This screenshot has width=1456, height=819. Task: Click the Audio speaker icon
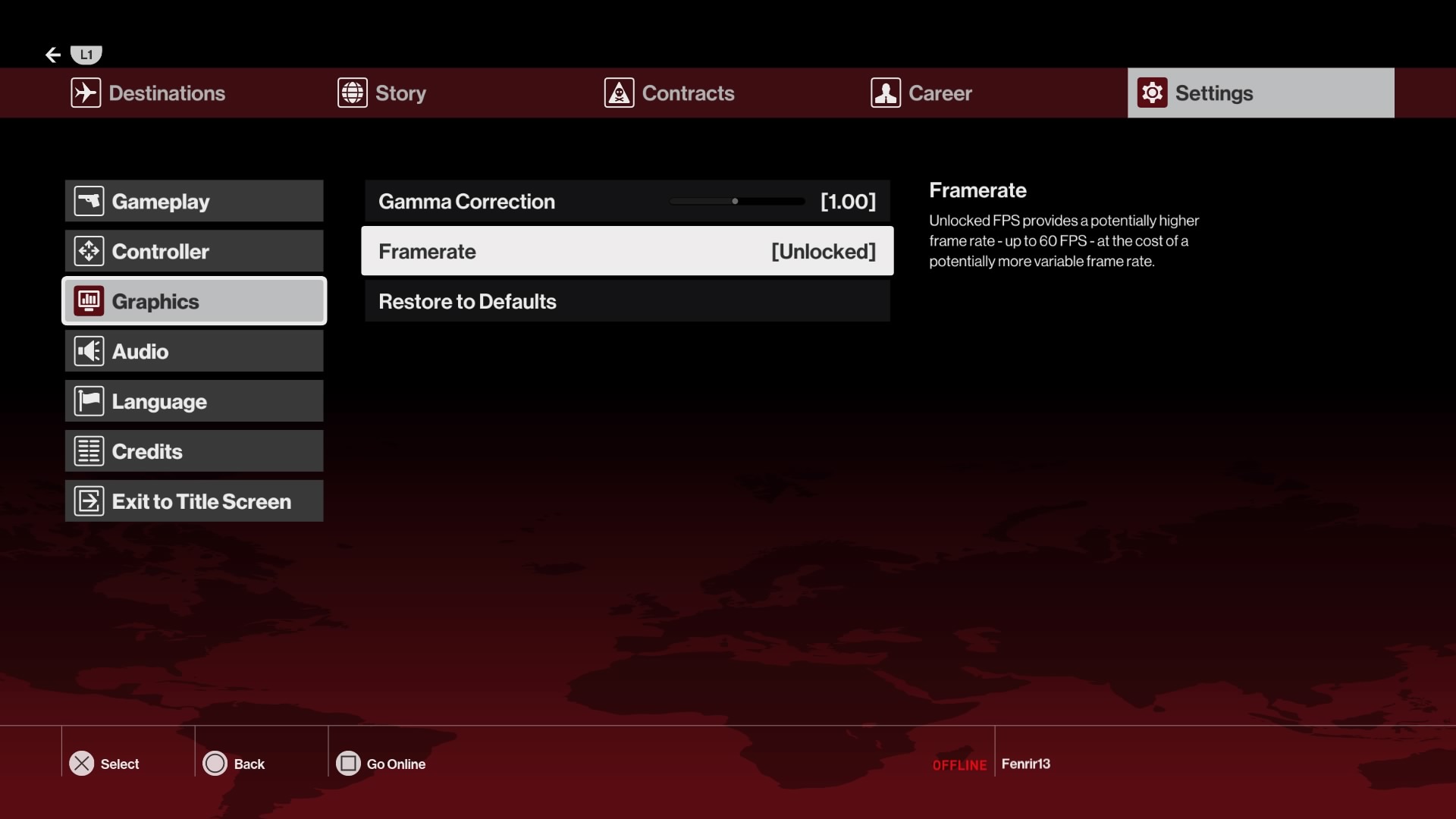click(x=88, y=351)
